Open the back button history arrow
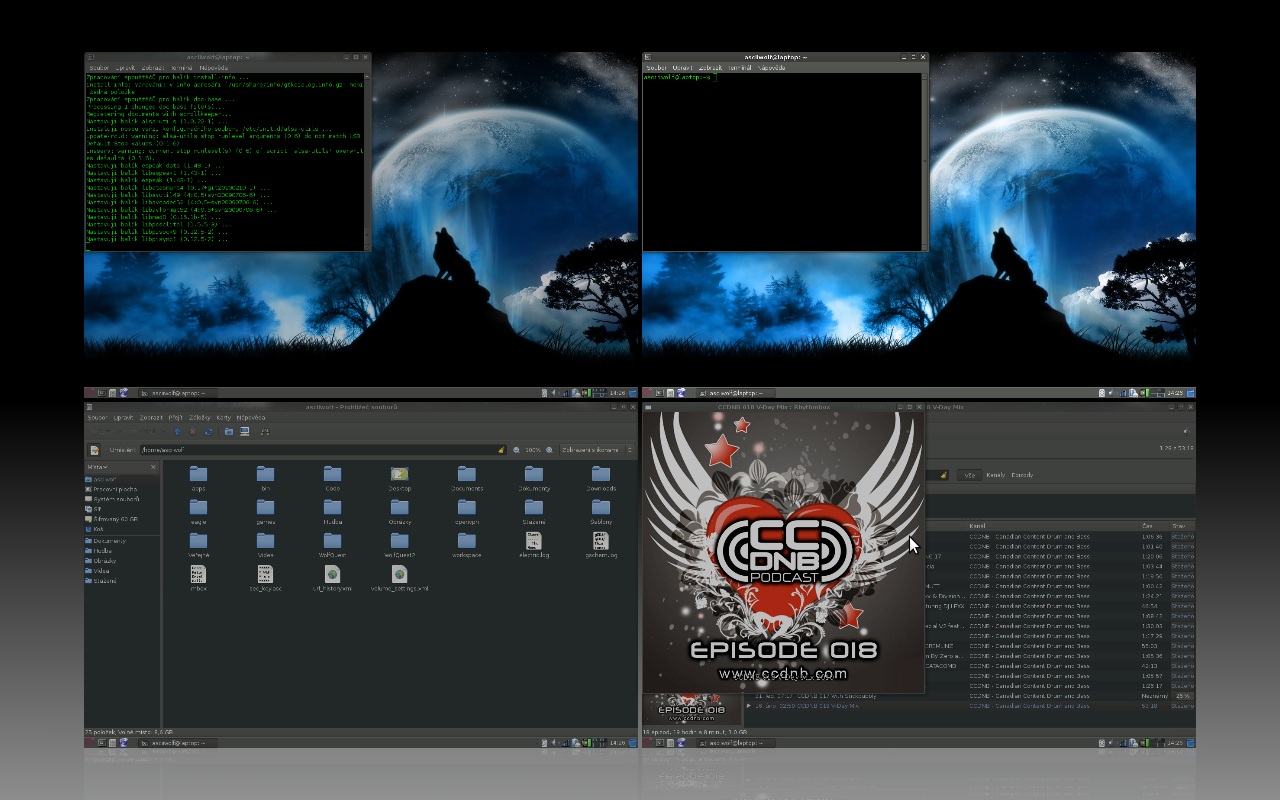1280x800 pixels. 120,431
